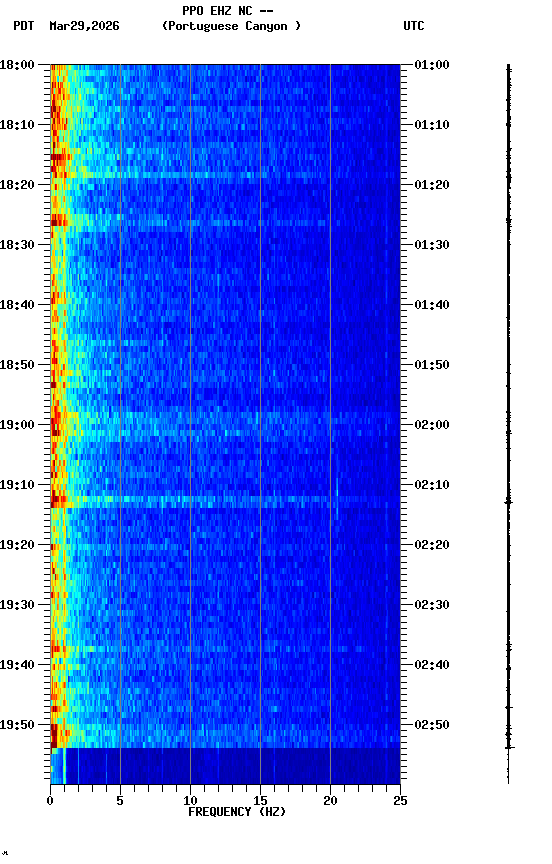Click the 19:10 PDT time label
The image size is (552, 864).
(17, 485)
